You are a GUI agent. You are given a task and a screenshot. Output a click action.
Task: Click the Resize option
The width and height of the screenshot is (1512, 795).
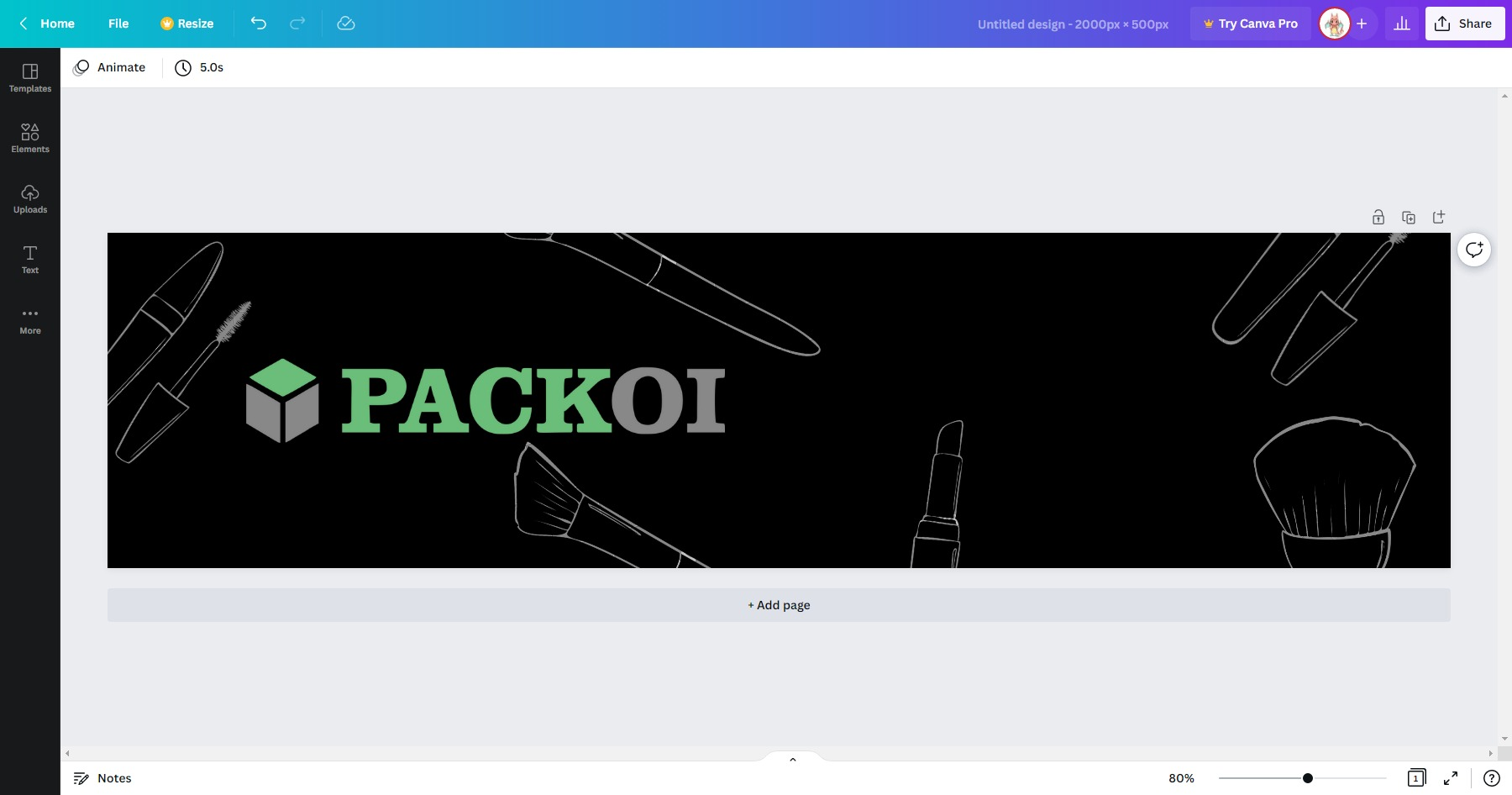[186, 24]
